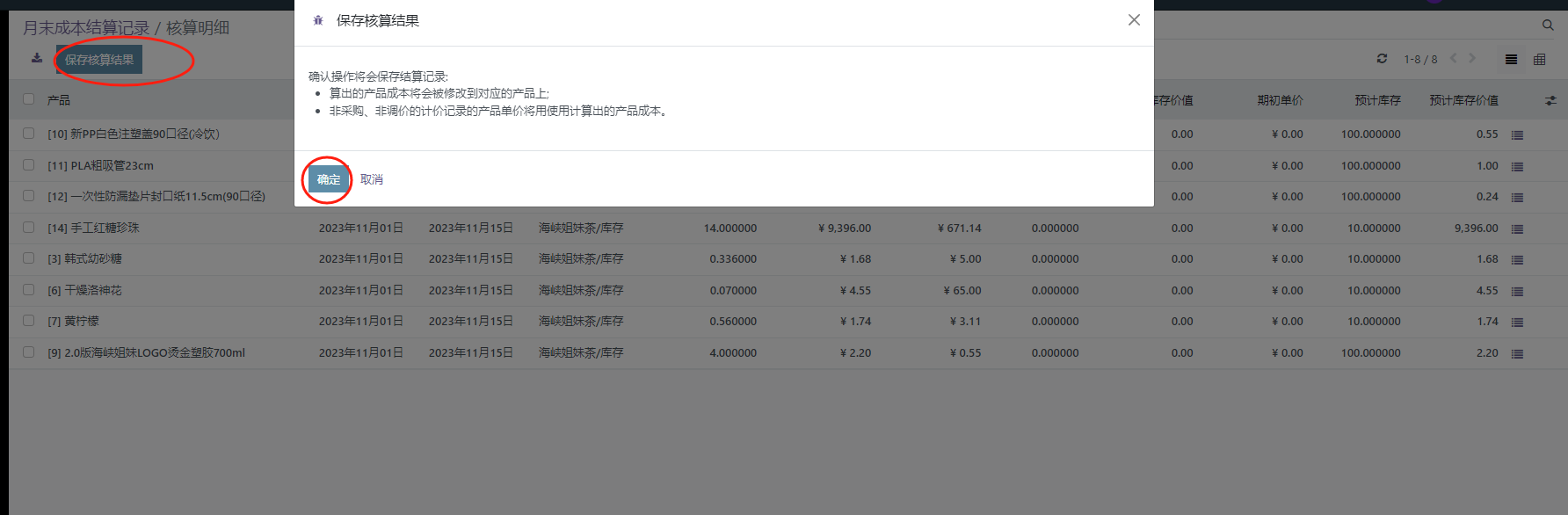Sort by 预计库存价值 column header
Image resolution: width=1568 pixels, height=515 pixels.
[x=1463, y=100]
